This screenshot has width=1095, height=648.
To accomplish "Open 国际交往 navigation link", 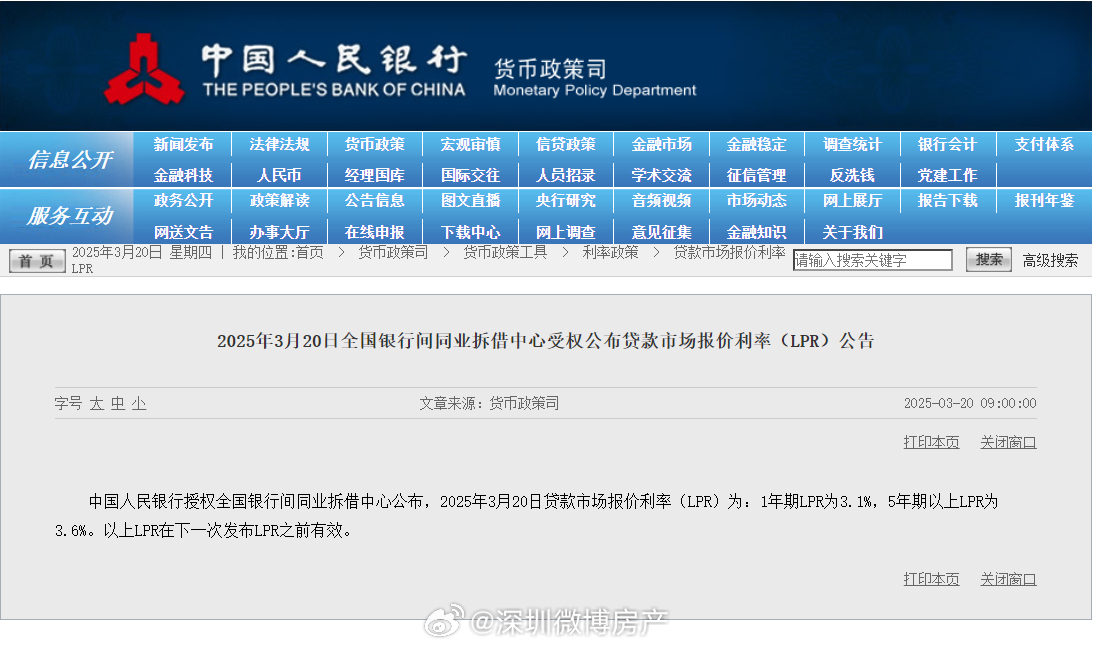I will tap(470, 175).
